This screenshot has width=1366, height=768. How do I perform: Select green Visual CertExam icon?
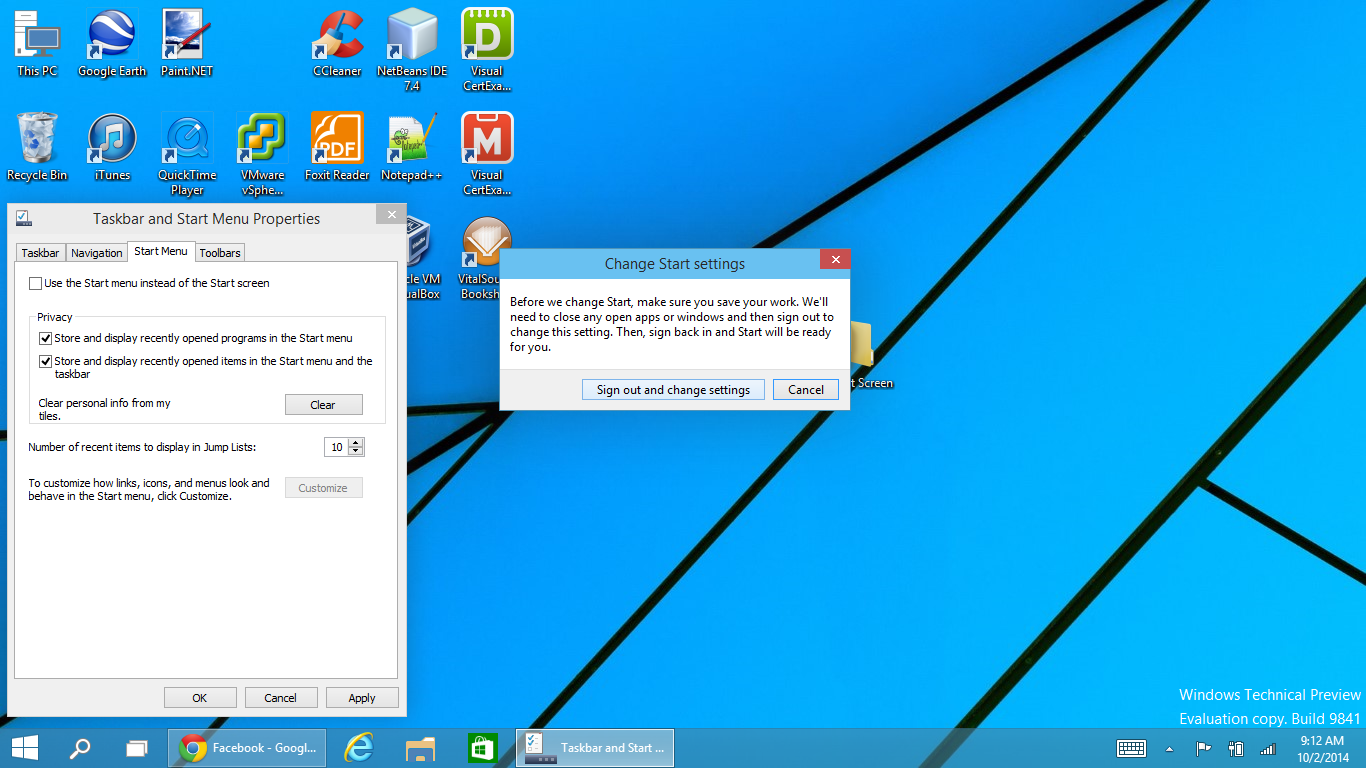487,50
